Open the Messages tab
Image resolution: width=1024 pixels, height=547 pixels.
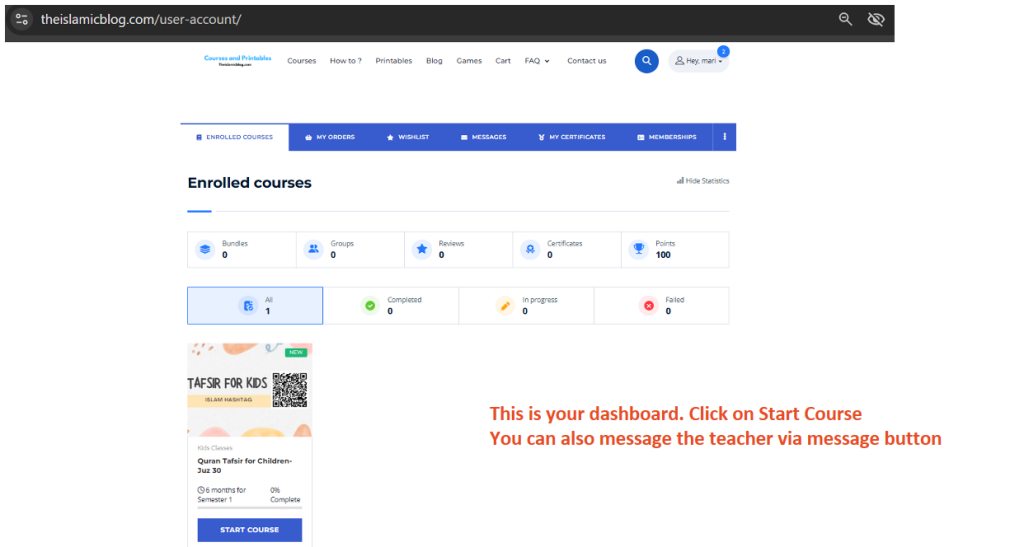click(x=483, y=137)
